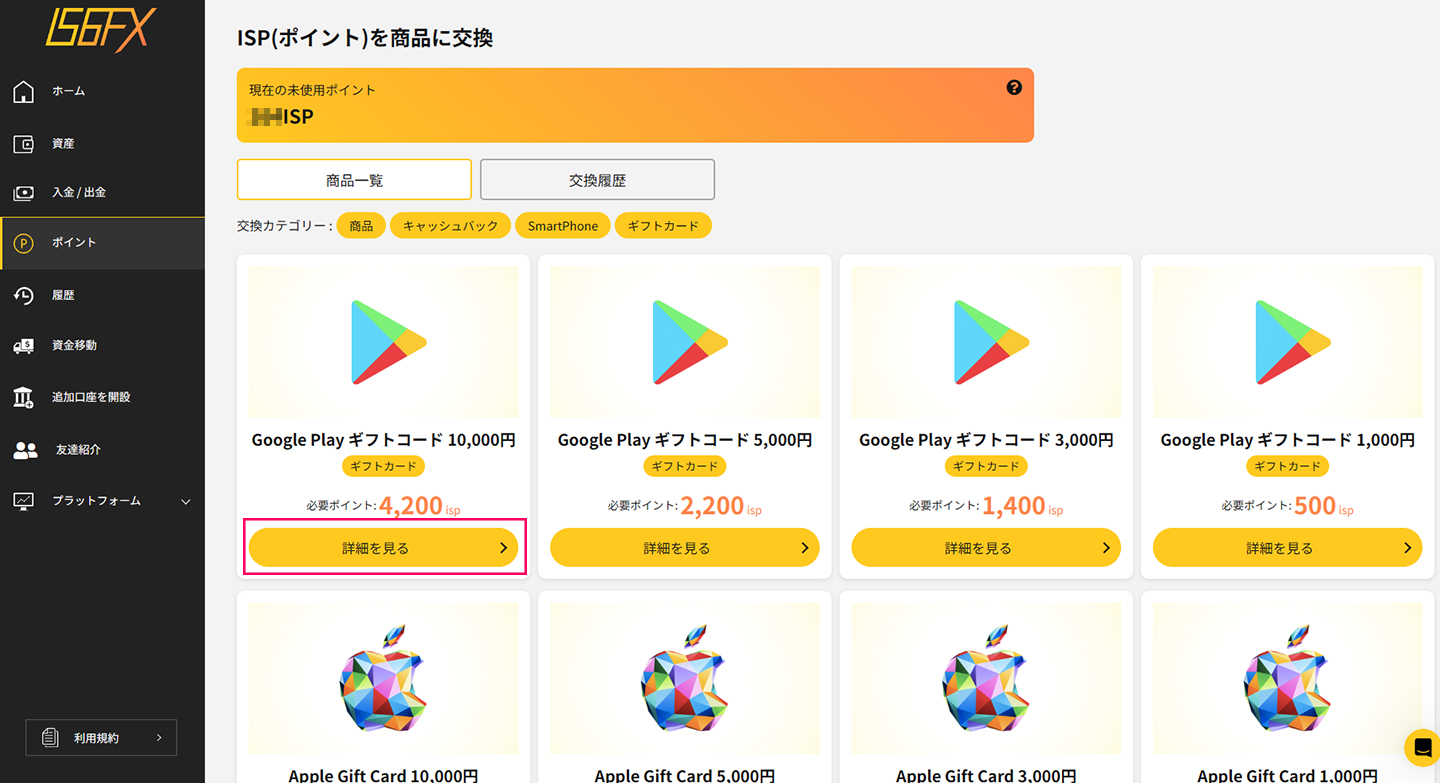1440x783 pixels.
Task: Open the chat support bubble icon
Action: pyautogui.click(x=1422, y=747)
